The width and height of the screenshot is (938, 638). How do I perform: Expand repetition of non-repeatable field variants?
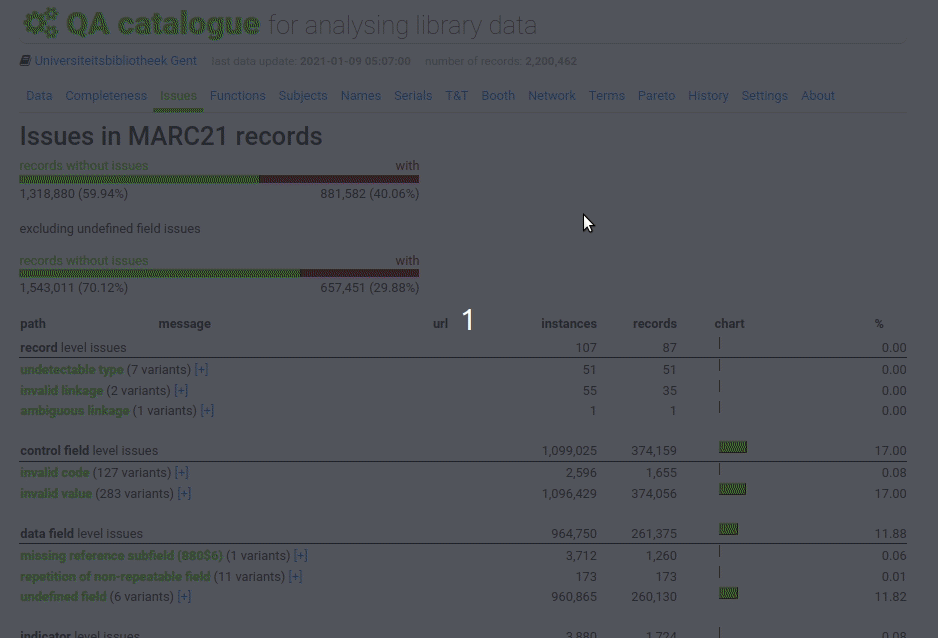point(295,576)
